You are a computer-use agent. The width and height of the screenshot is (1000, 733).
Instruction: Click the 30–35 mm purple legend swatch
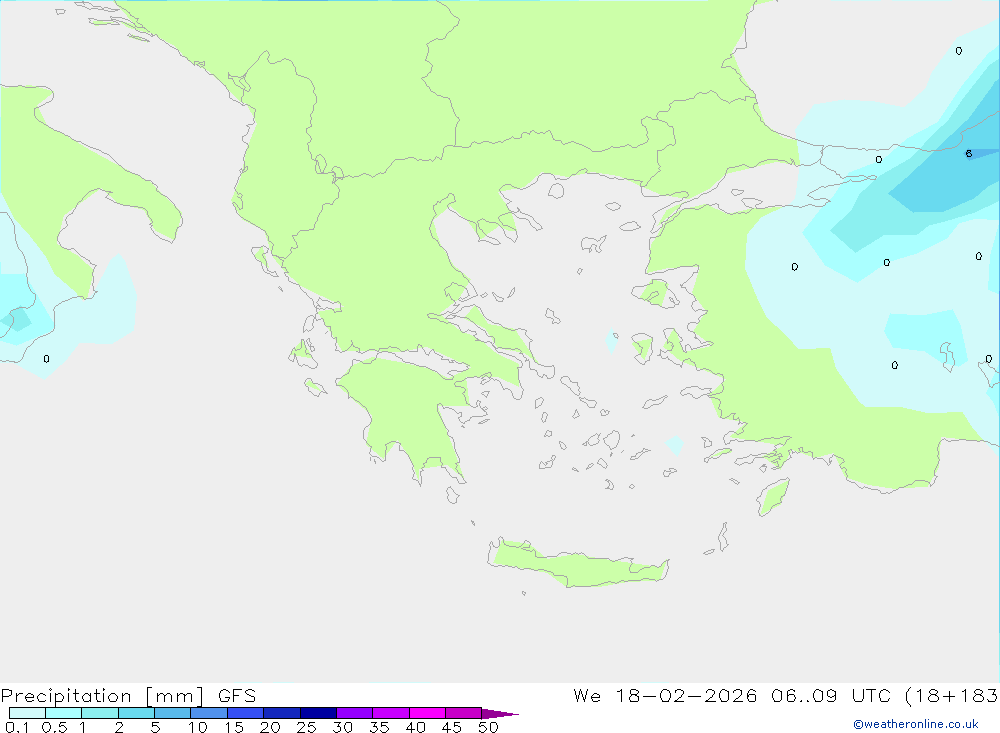[355, 713]
